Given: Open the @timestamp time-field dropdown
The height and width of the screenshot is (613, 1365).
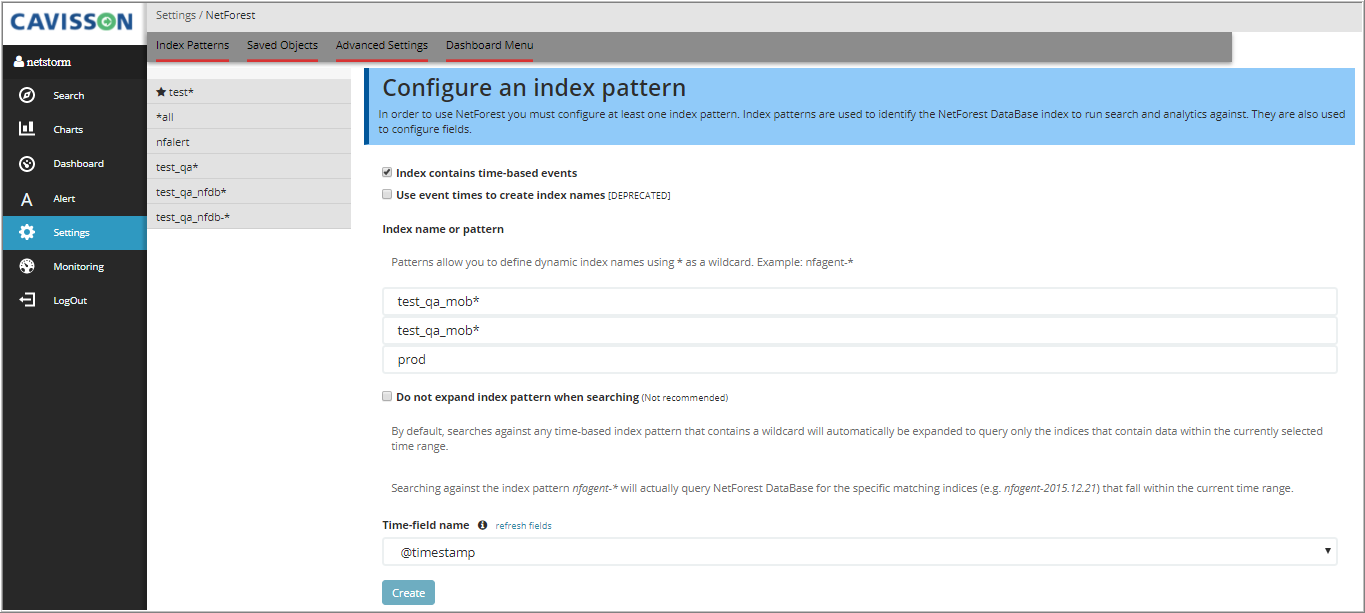Looking at the screenshot, I should [x=859, y=552].
